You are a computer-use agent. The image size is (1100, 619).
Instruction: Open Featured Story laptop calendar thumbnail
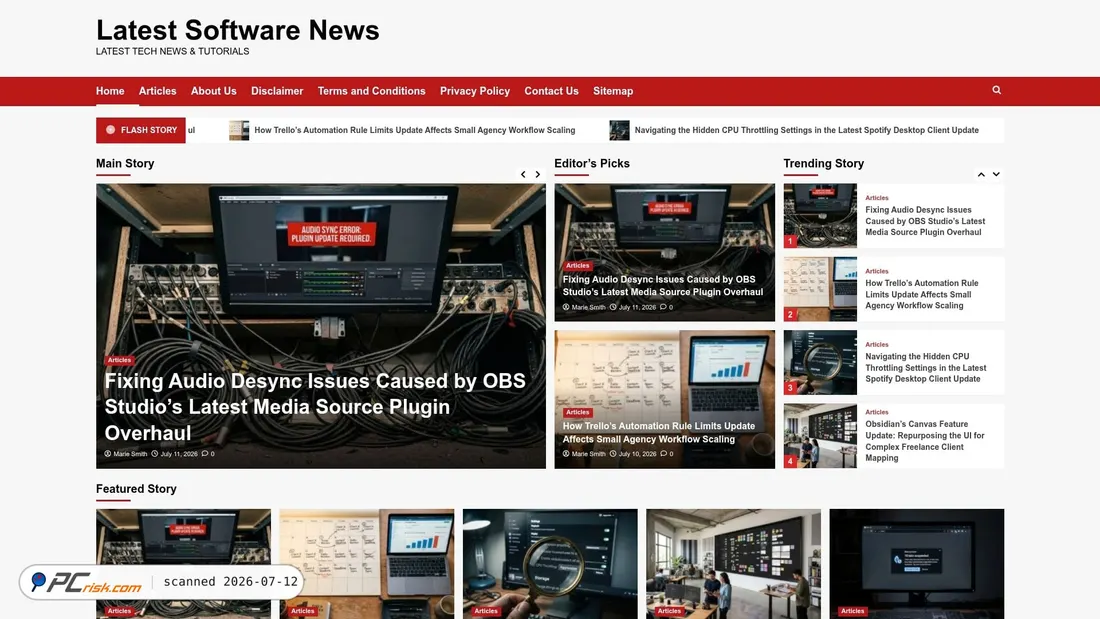367,564
